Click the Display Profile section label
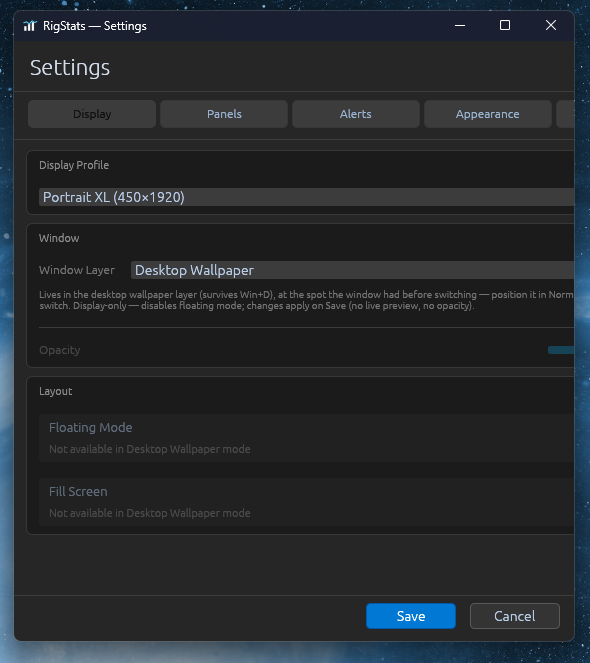 [74, 165]
